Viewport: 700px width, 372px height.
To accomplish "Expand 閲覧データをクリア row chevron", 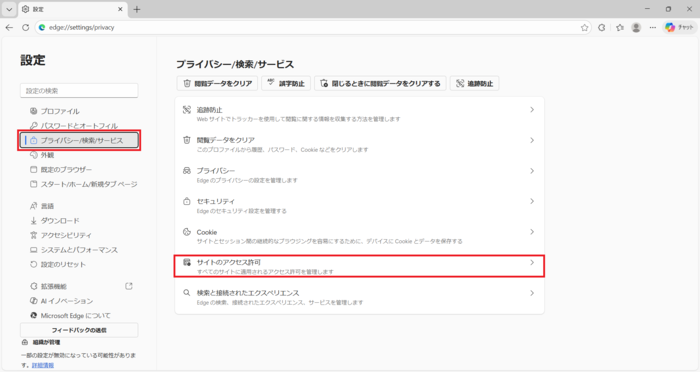I will pos(532,140).
